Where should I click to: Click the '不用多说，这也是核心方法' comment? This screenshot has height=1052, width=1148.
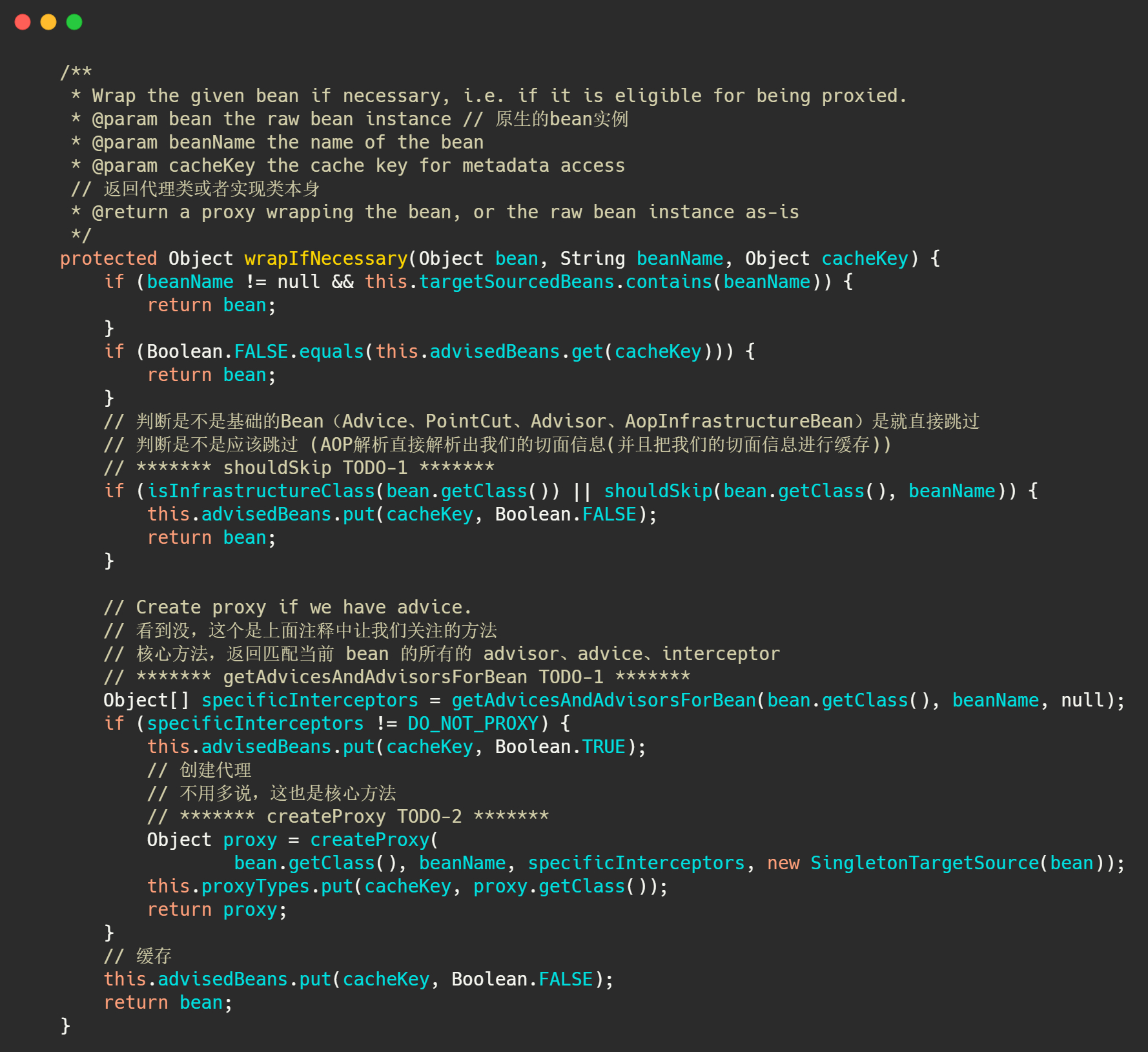(x=288, y=793)
